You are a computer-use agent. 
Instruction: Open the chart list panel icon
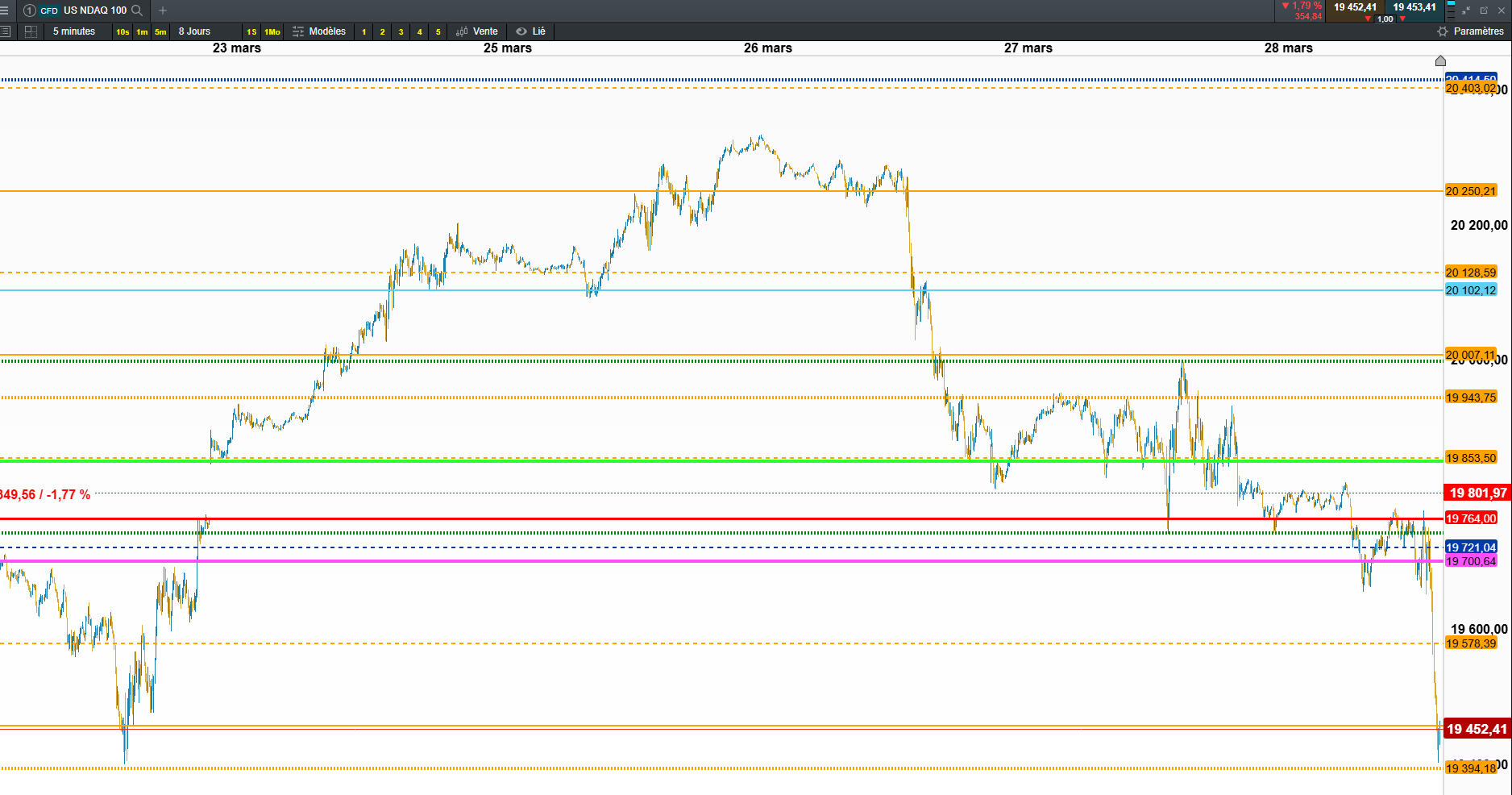point(6,31)
